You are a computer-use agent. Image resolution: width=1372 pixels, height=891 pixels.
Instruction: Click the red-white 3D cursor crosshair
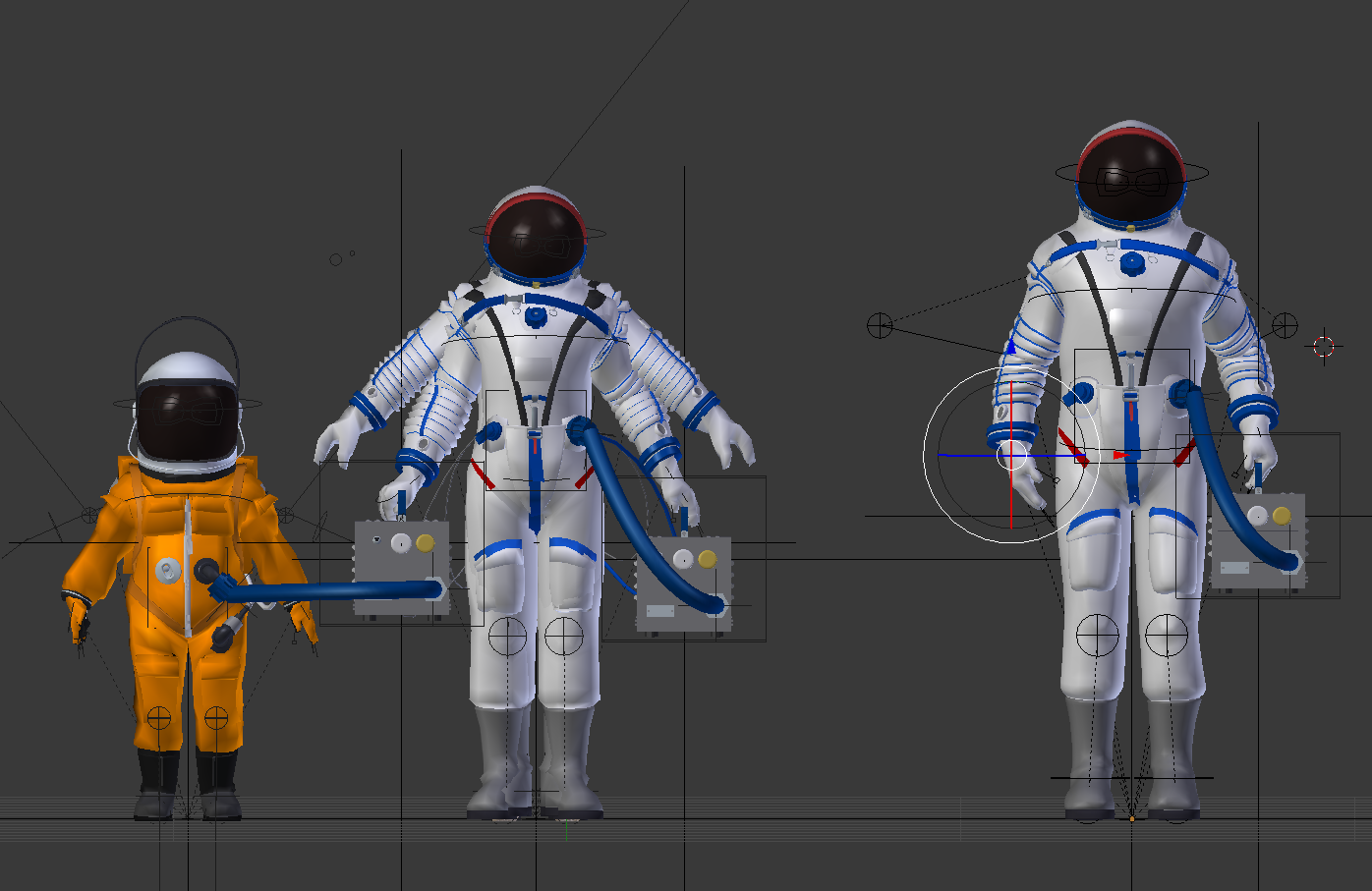coord(1324,346)
